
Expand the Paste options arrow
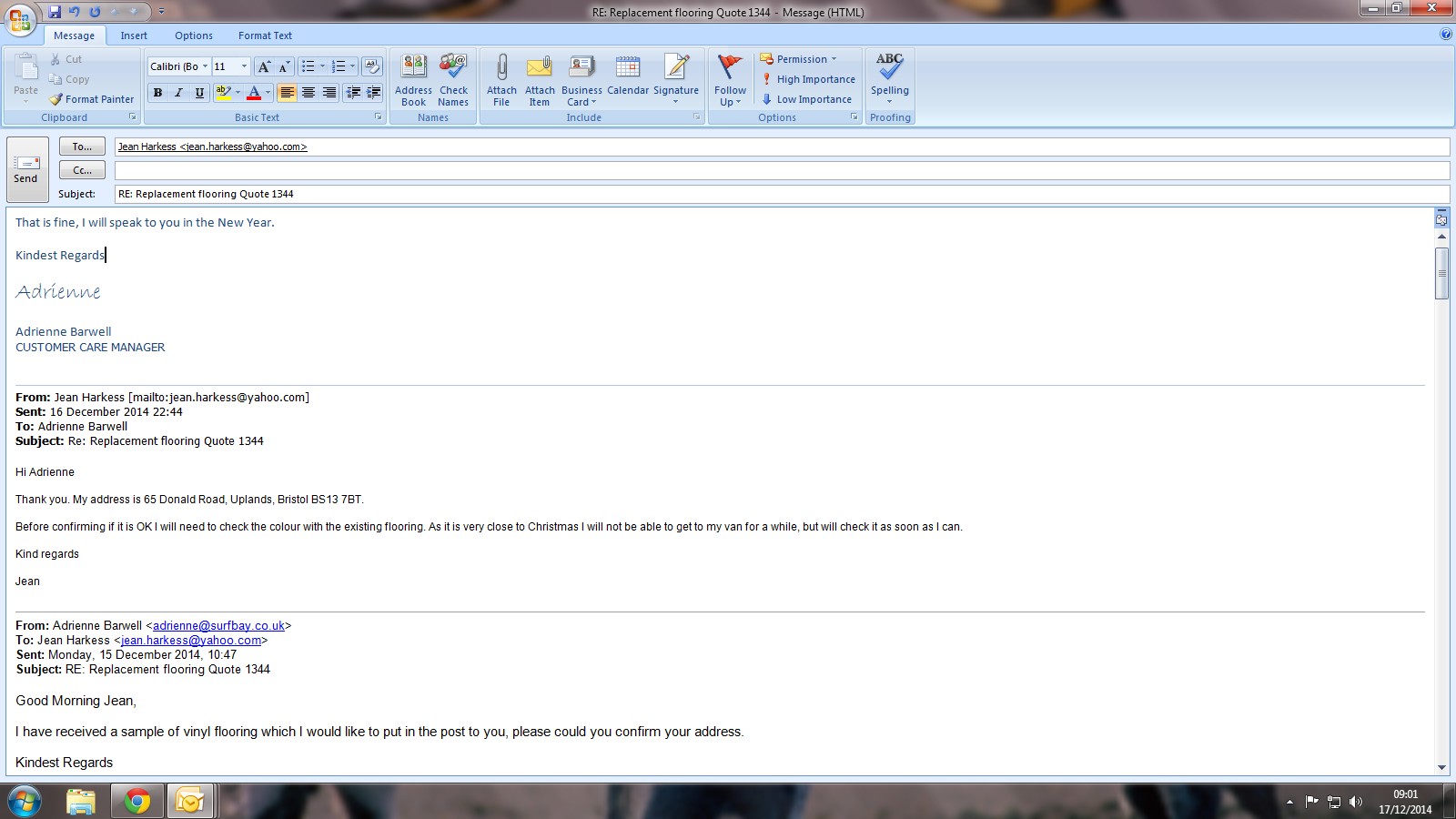click(25, 102)
